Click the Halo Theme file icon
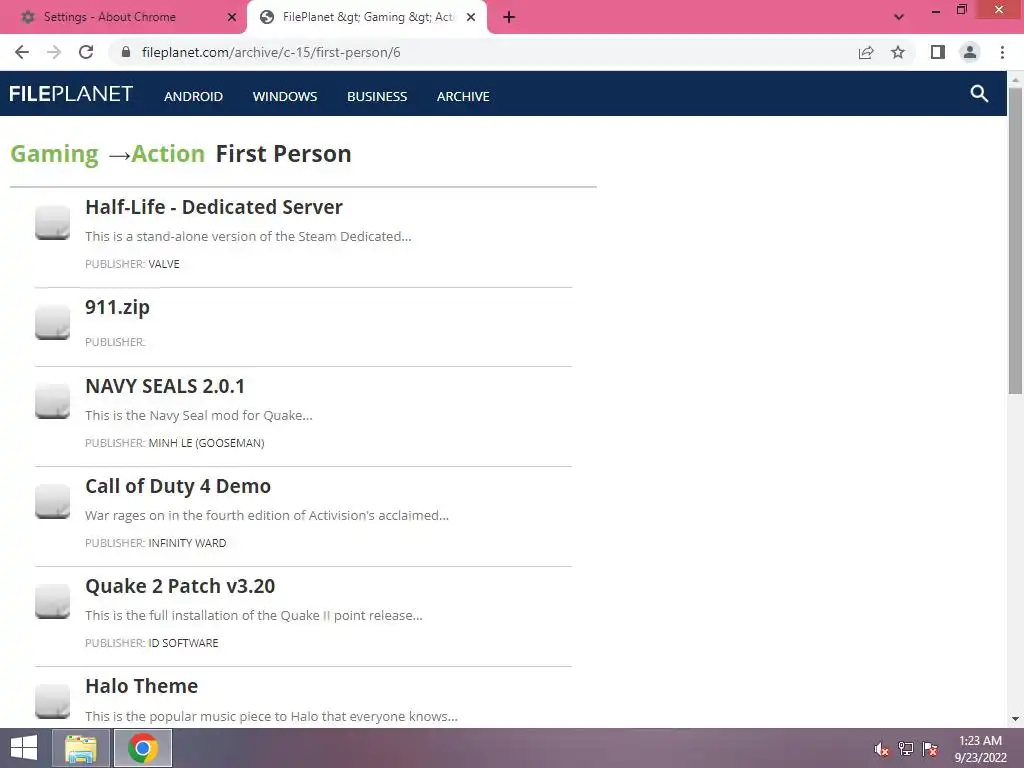 [x=52, y=701]
